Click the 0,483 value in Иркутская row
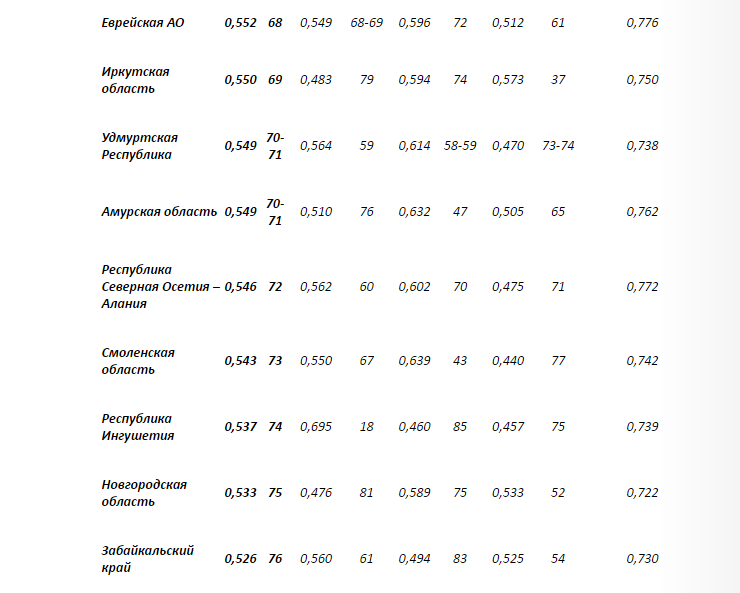This screenshot has width=740, height=593. 316,80
